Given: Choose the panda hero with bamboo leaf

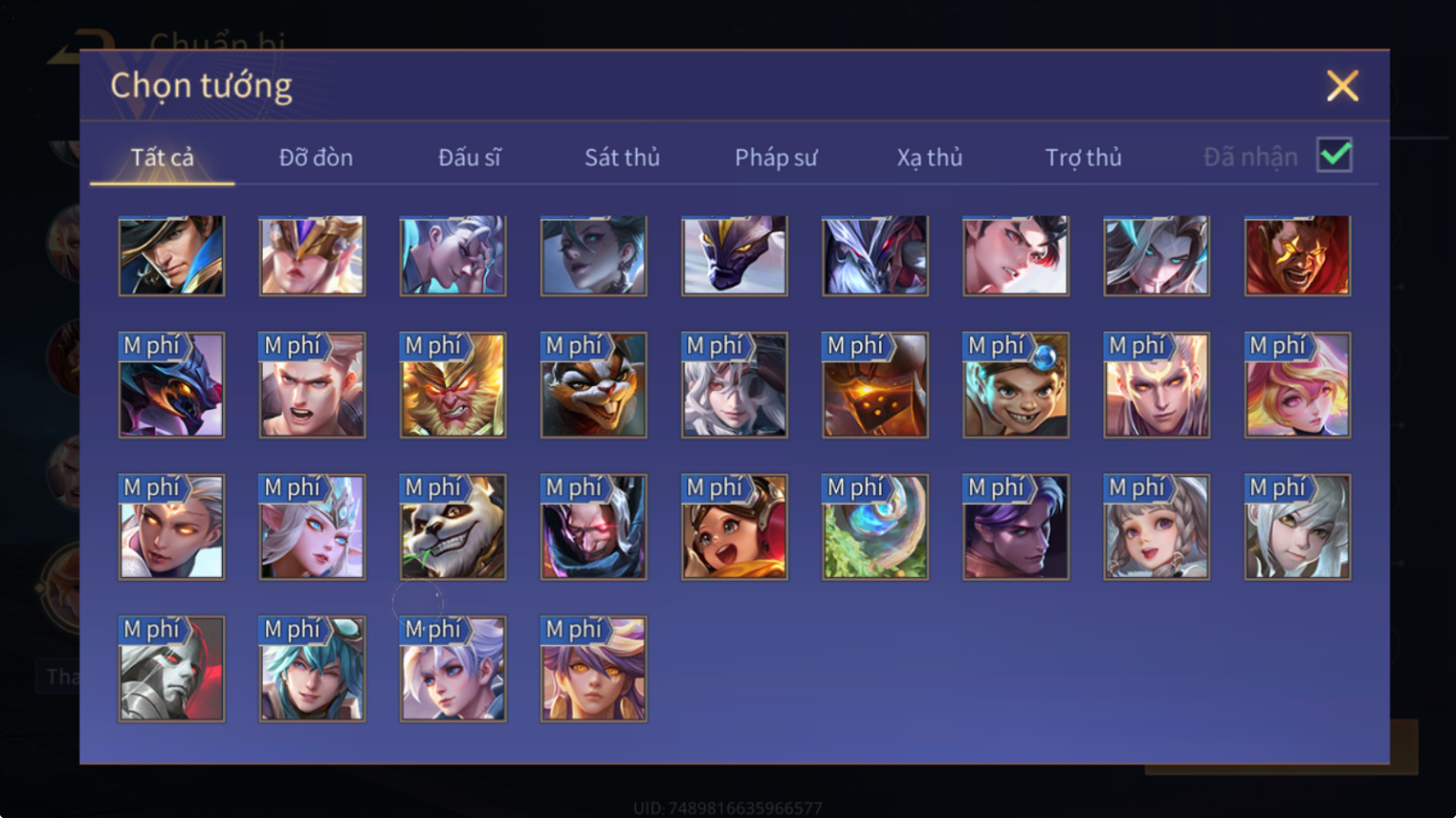Looking at the screenshot, I should (453, 527).
